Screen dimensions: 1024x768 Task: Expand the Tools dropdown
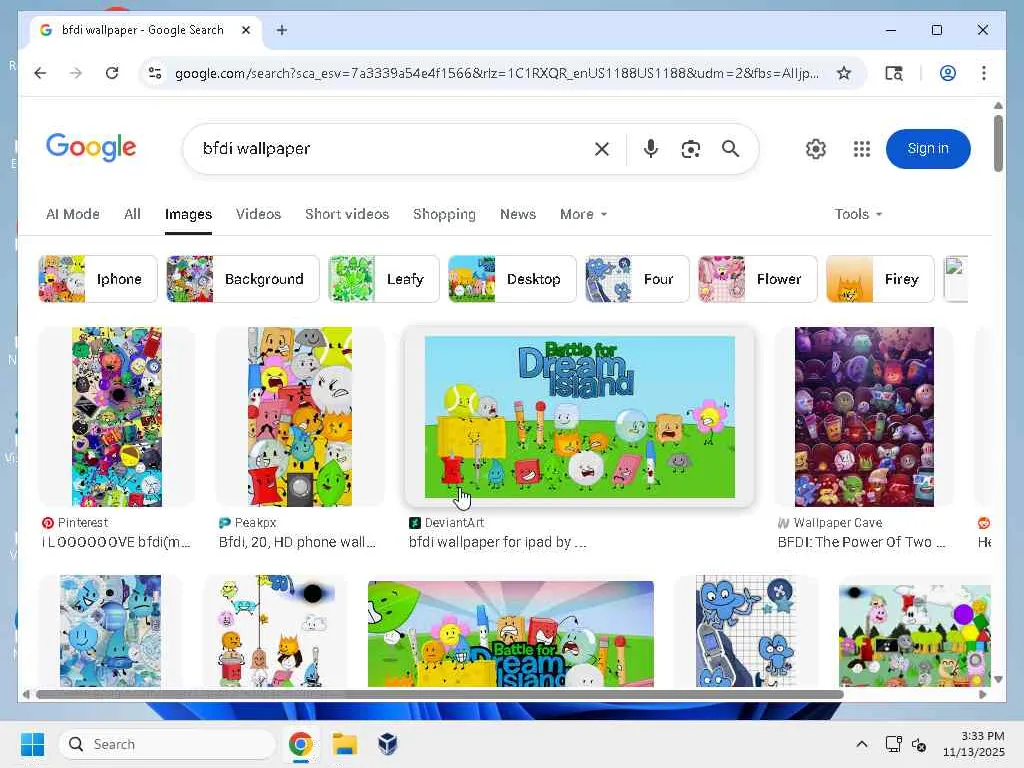click(858, 214)
